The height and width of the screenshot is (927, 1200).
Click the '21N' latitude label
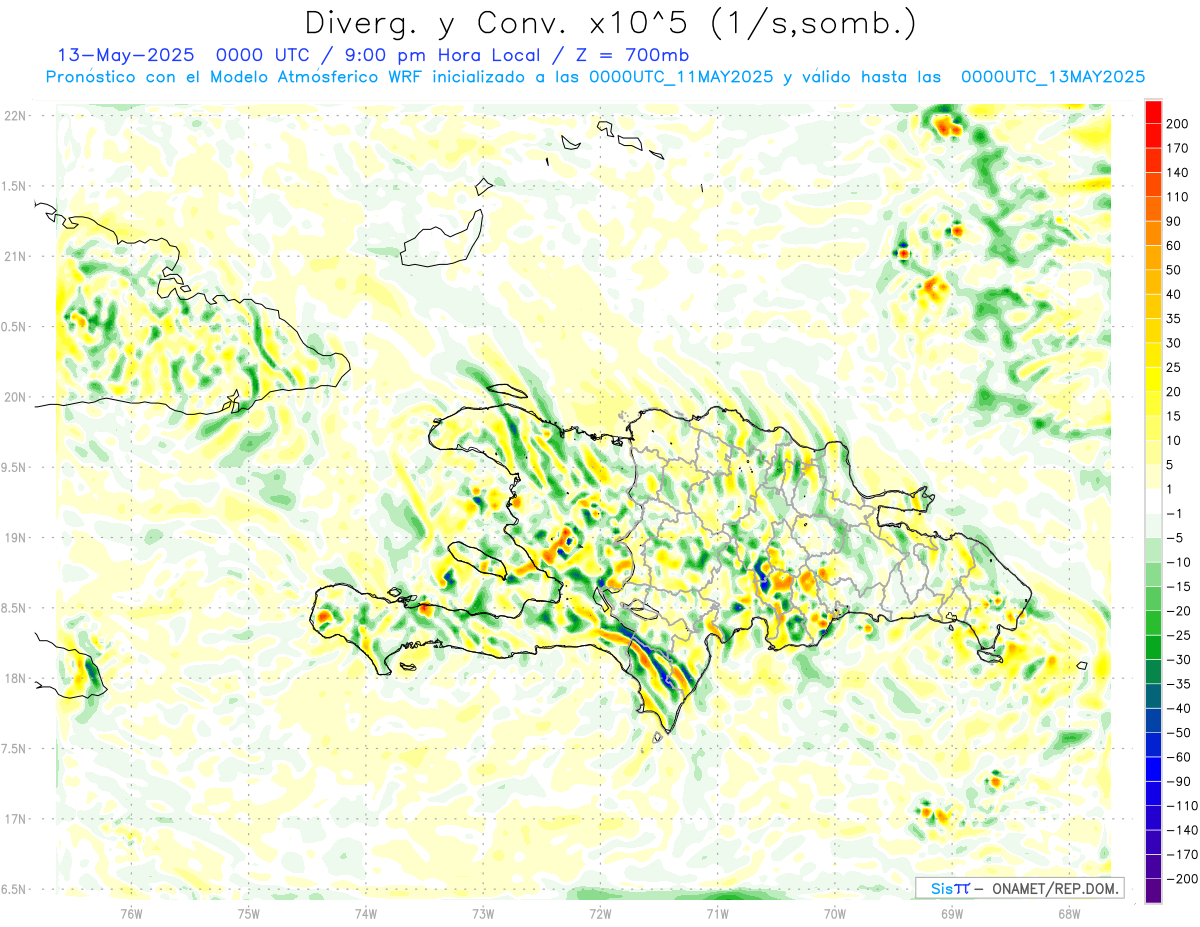coord(16,256)
